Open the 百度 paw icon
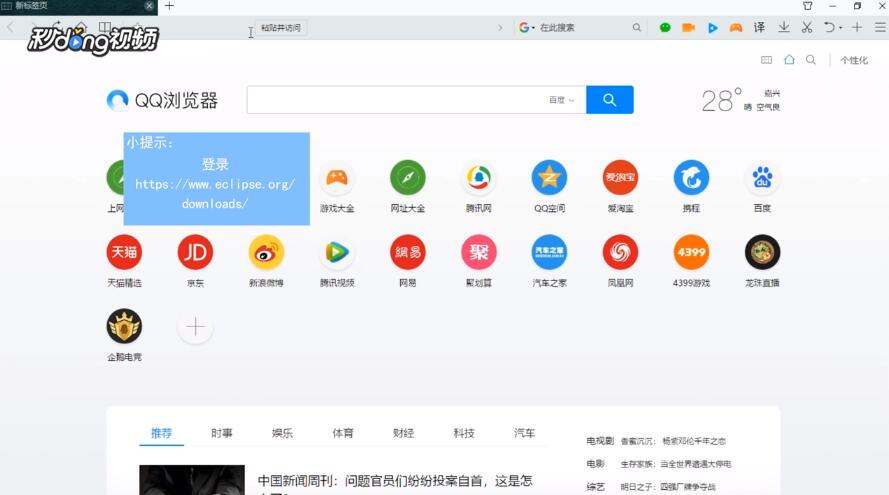The width and height of the screenshot is (889, 495). [762, 178]
